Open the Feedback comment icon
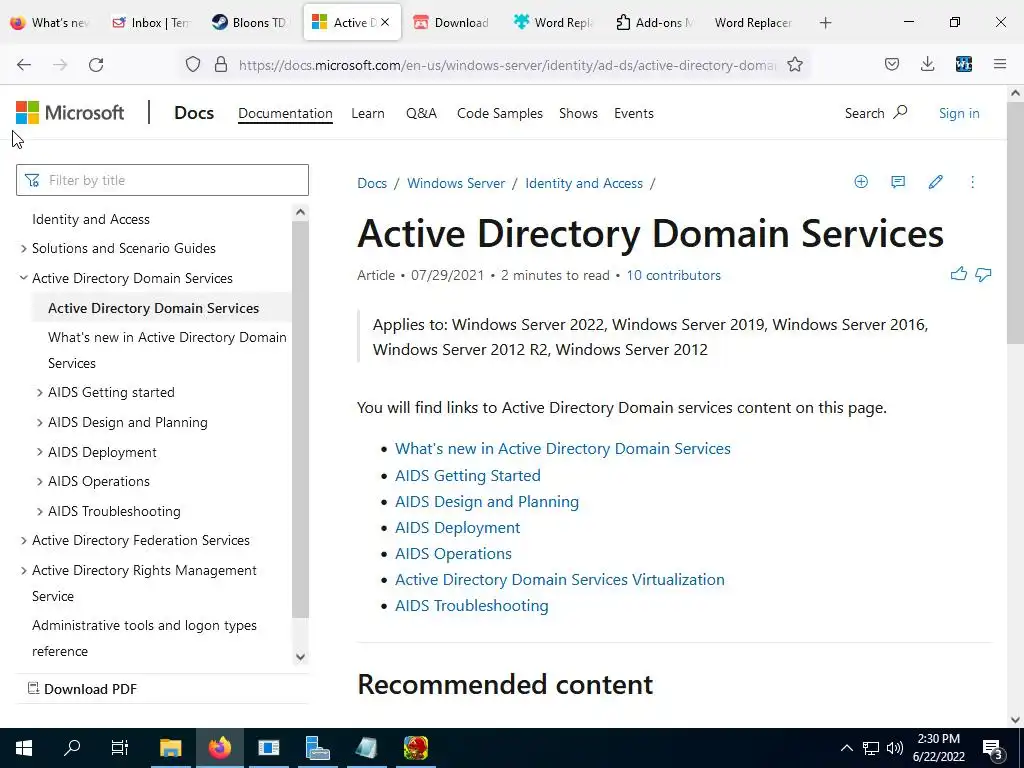Screen dimensions: 1024x768 [x=898, y=182]
